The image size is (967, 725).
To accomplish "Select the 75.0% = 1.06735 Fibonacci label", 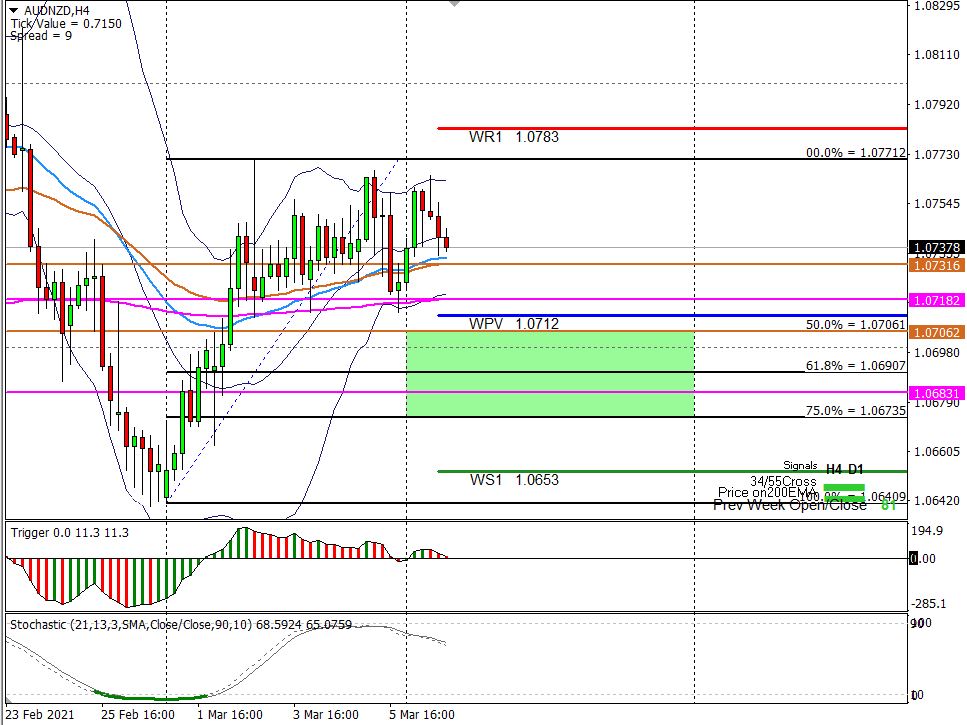I will (x=855, y=411).
